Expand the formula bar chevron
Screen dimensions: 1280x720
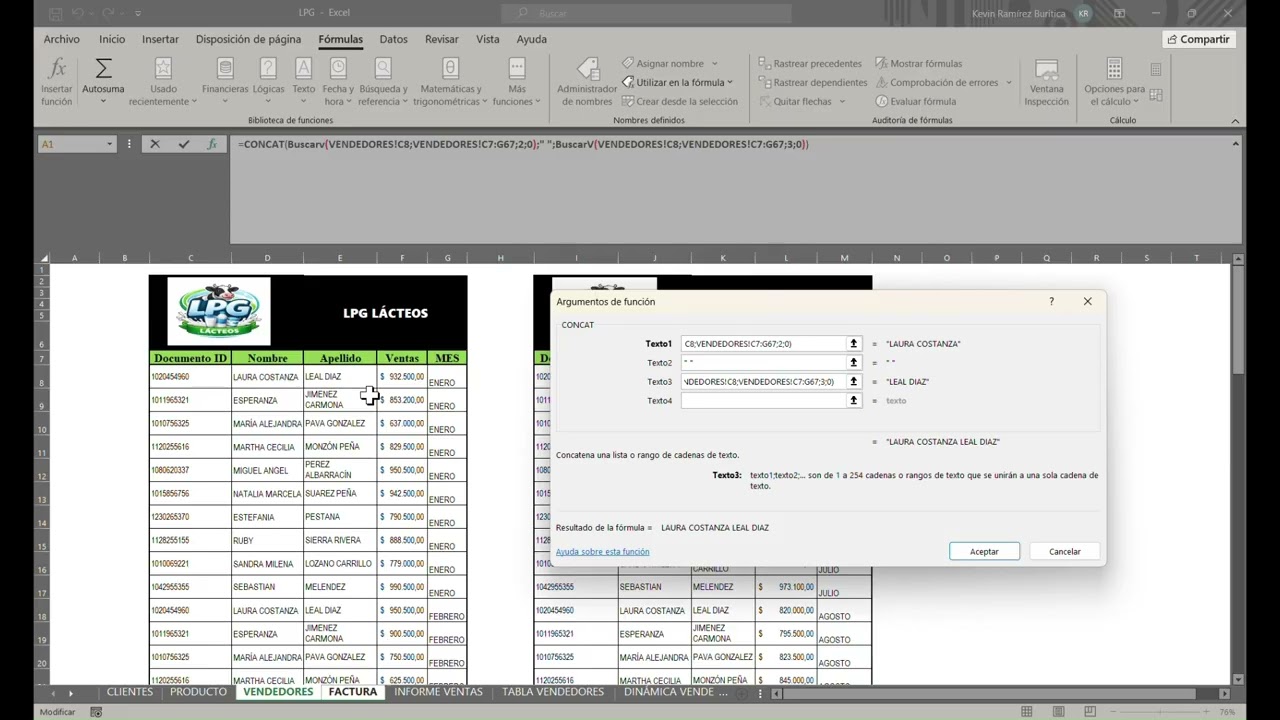pyautogui.click(x=1235, y=144)
